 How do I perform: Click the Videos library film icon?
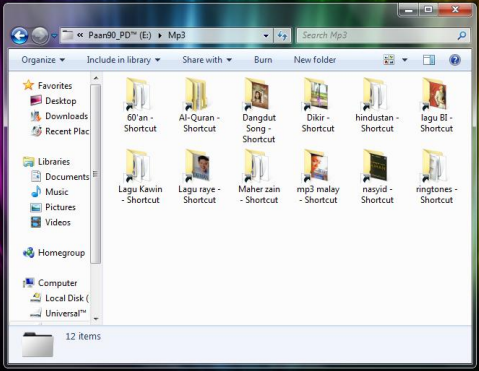tap(36, 222)
